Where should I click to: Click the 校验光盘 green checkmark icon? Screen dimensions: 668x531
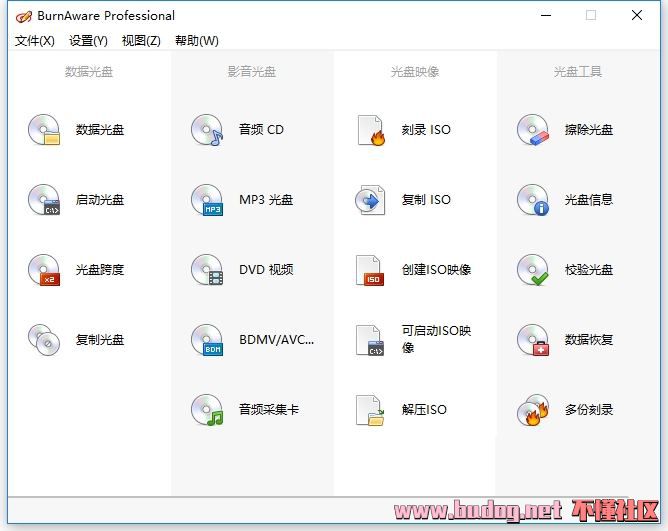tap(533, 270)
